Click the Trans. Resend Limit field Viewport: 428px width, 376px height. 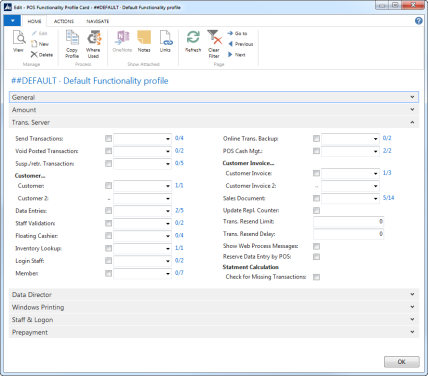click(348, 222)
